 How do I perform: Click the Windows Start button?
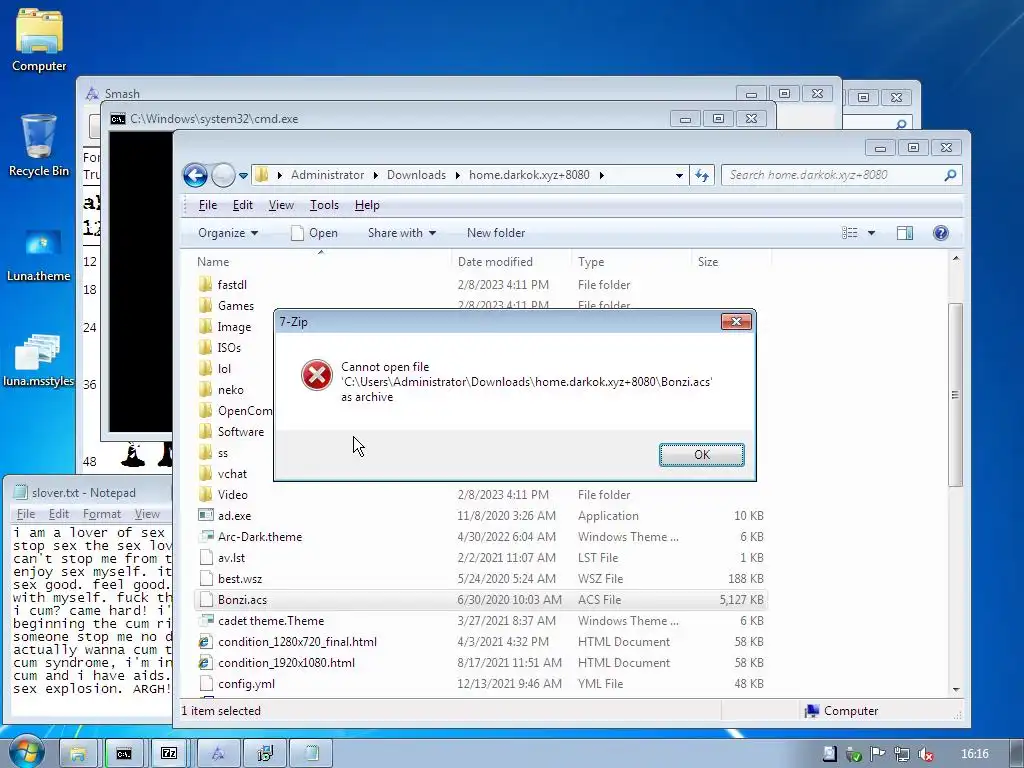coord(25,751)
